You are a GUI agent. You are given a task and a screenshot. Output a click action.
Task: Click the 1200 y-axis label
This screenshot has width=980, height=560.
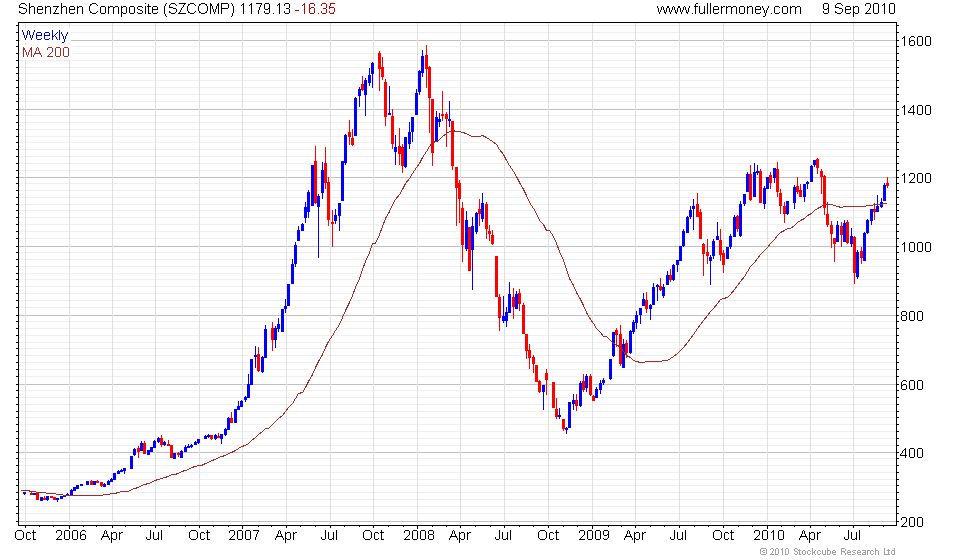coord(916,179)
